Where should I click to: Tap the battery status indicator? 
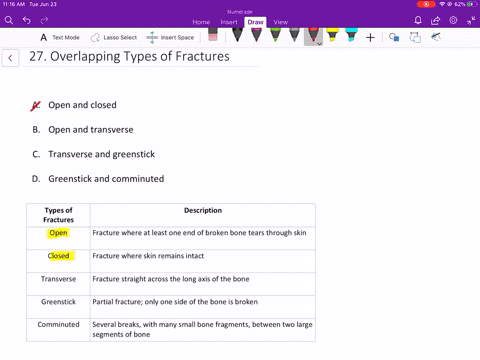click(x=472, y=4)
